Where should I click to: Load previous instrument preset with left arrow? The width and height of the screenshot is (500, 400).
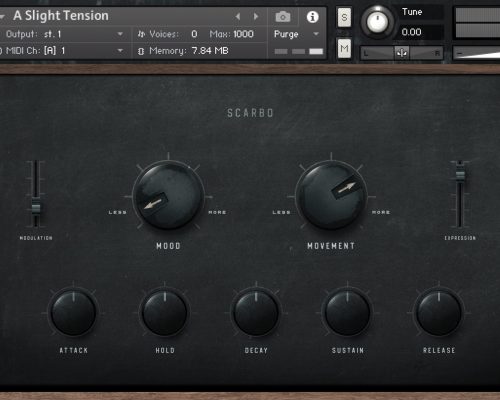[x=238, y=16]
